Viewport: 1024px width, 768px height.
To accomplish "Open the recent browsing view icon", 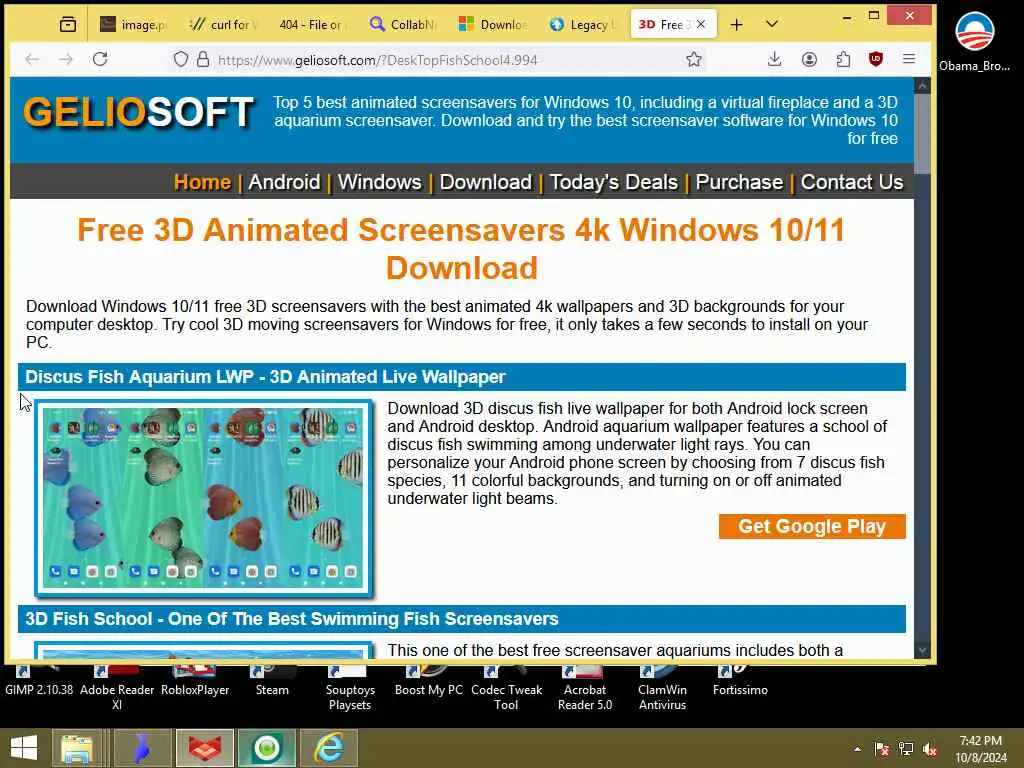I will [x=68, y=25].
